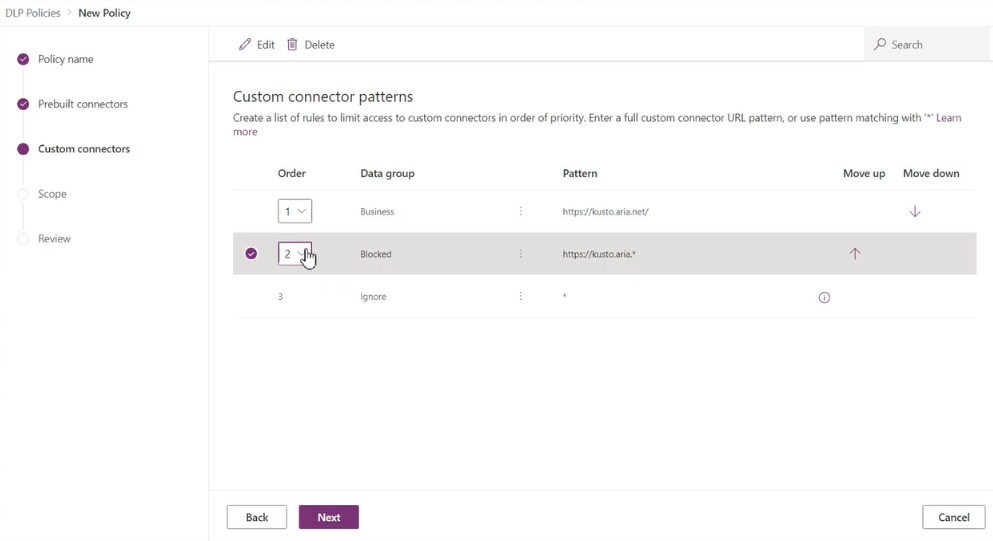993x541 pixels.
Task: Open more options for Blocked row
Action: (521, 254)
